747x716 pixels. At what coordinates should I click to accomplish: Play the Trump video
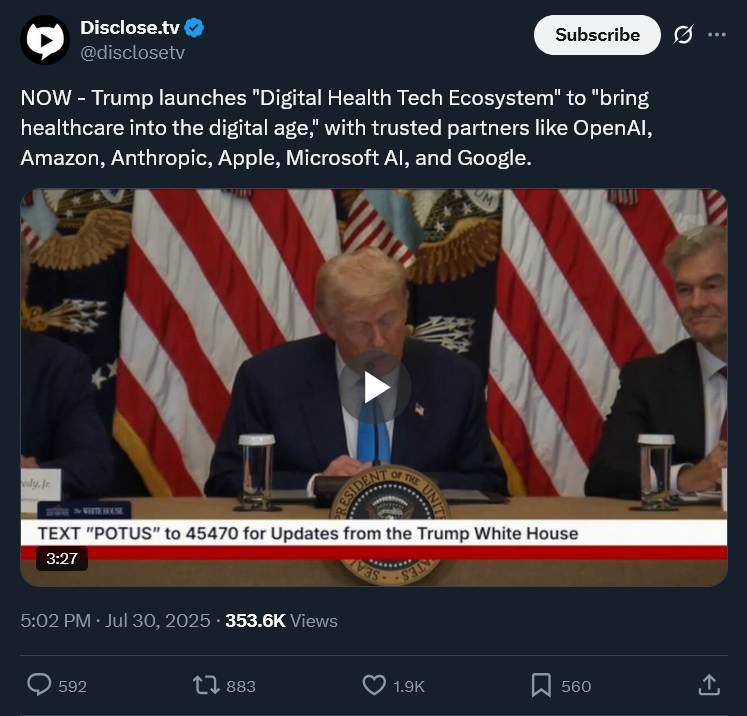pos(374,387)
